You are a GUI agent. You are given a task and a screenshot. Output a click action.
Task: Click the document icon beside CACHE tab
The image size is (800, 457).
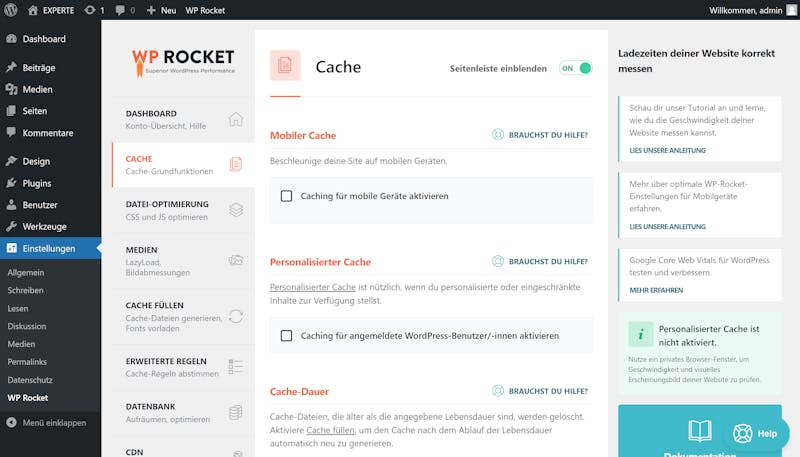[x=236, y=164]
